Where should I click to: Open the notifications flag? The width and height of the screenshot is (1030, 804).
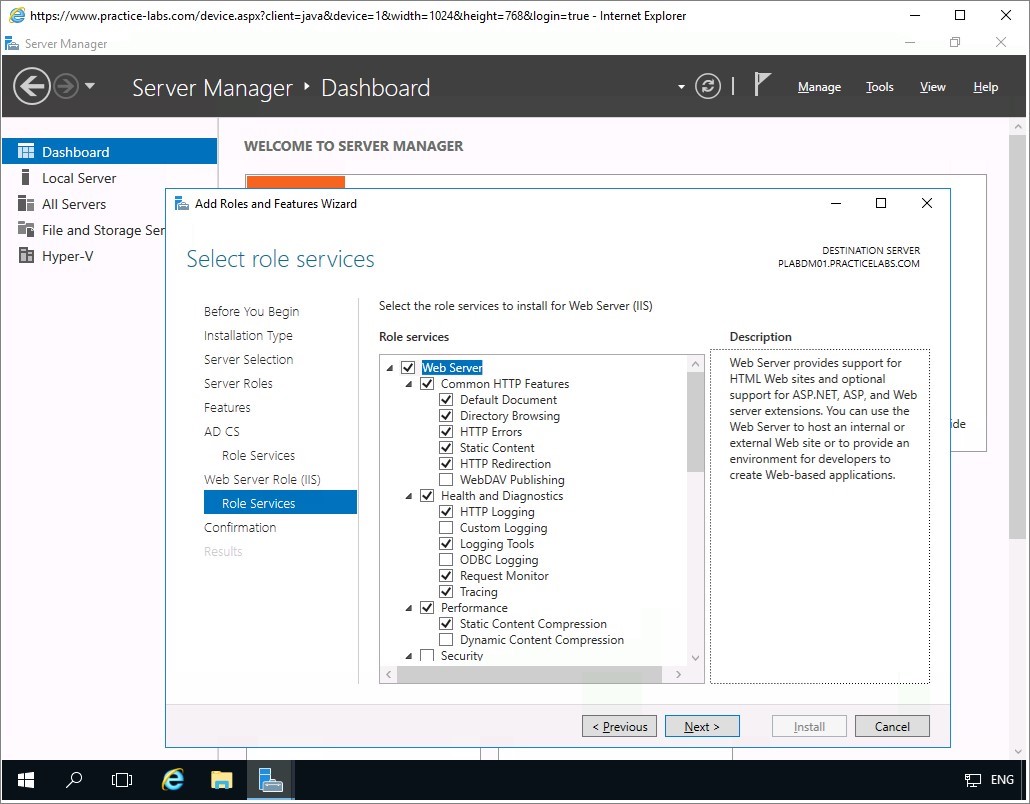pyautogui.click(x=761, y=85)
